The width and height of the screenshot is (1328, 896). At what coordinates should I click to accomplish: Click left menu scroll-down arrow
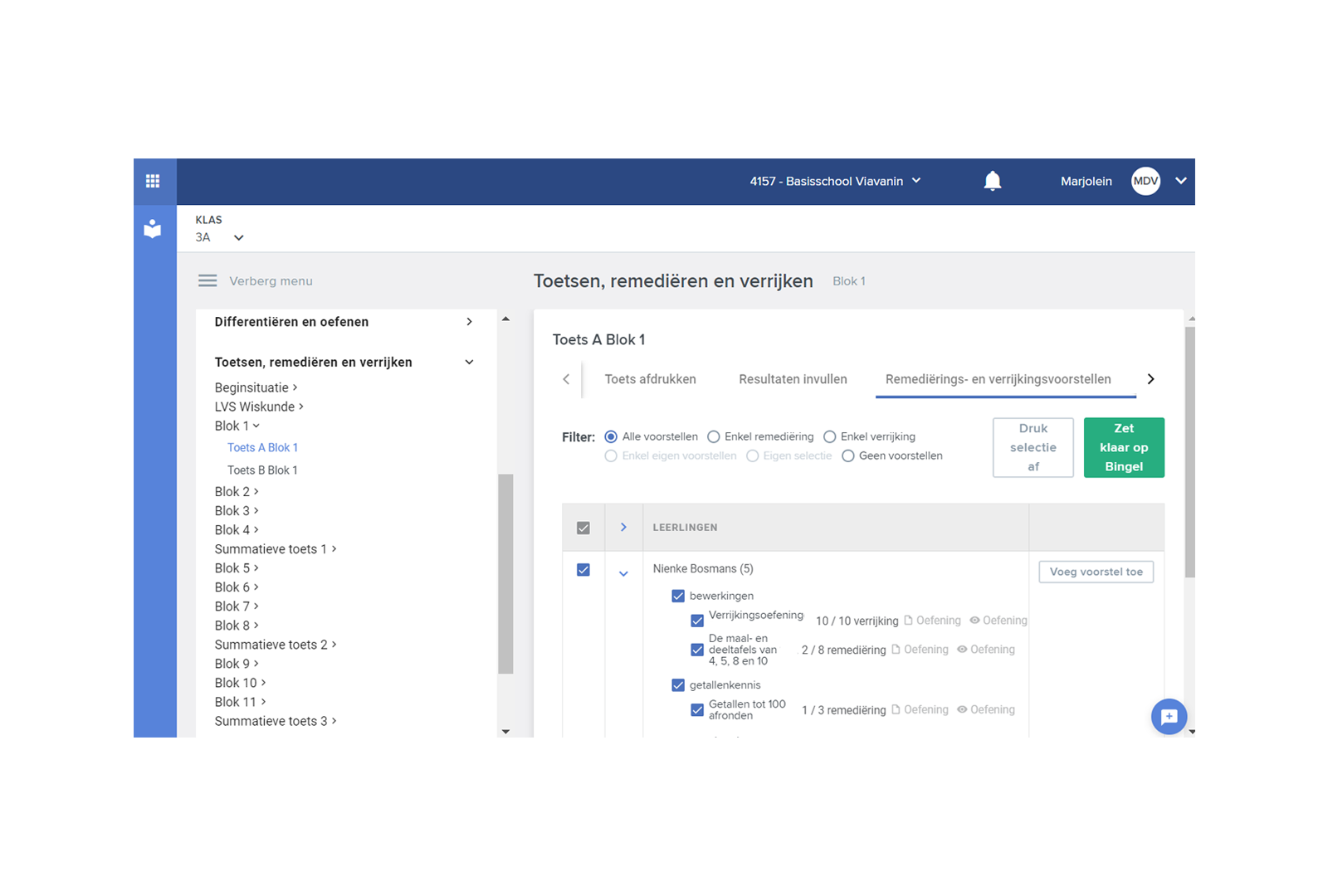pos(505,732)
